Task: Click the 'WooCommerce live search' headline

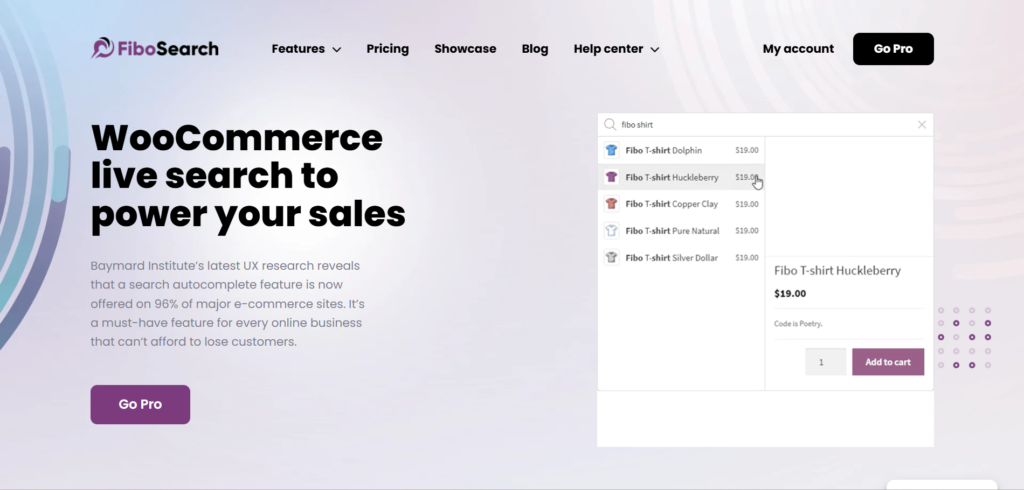Action: pos(248,176)
